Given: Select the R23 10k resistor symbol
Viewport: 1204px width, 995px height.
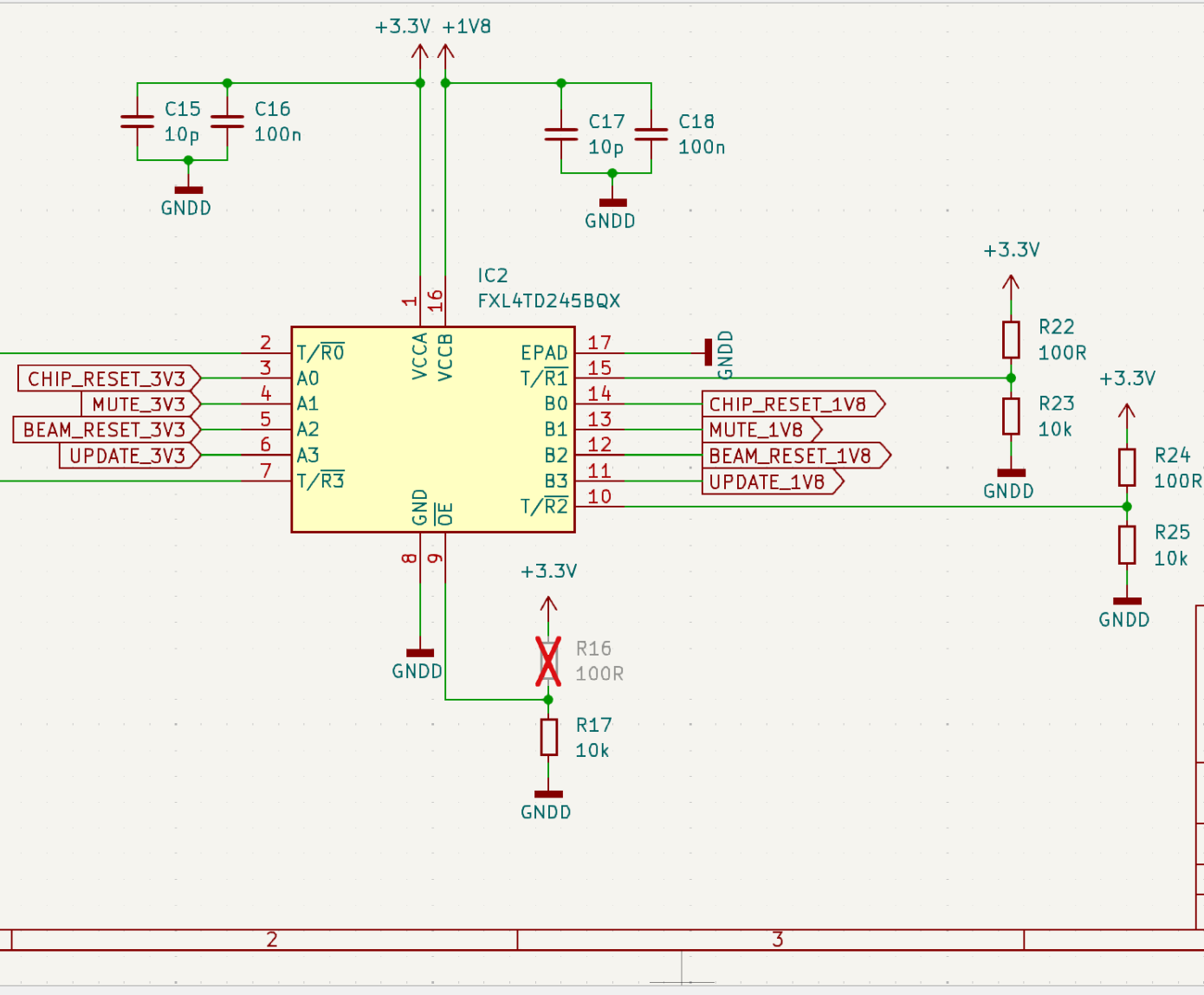Looking at the screenshot, I should click(1011, 417).
